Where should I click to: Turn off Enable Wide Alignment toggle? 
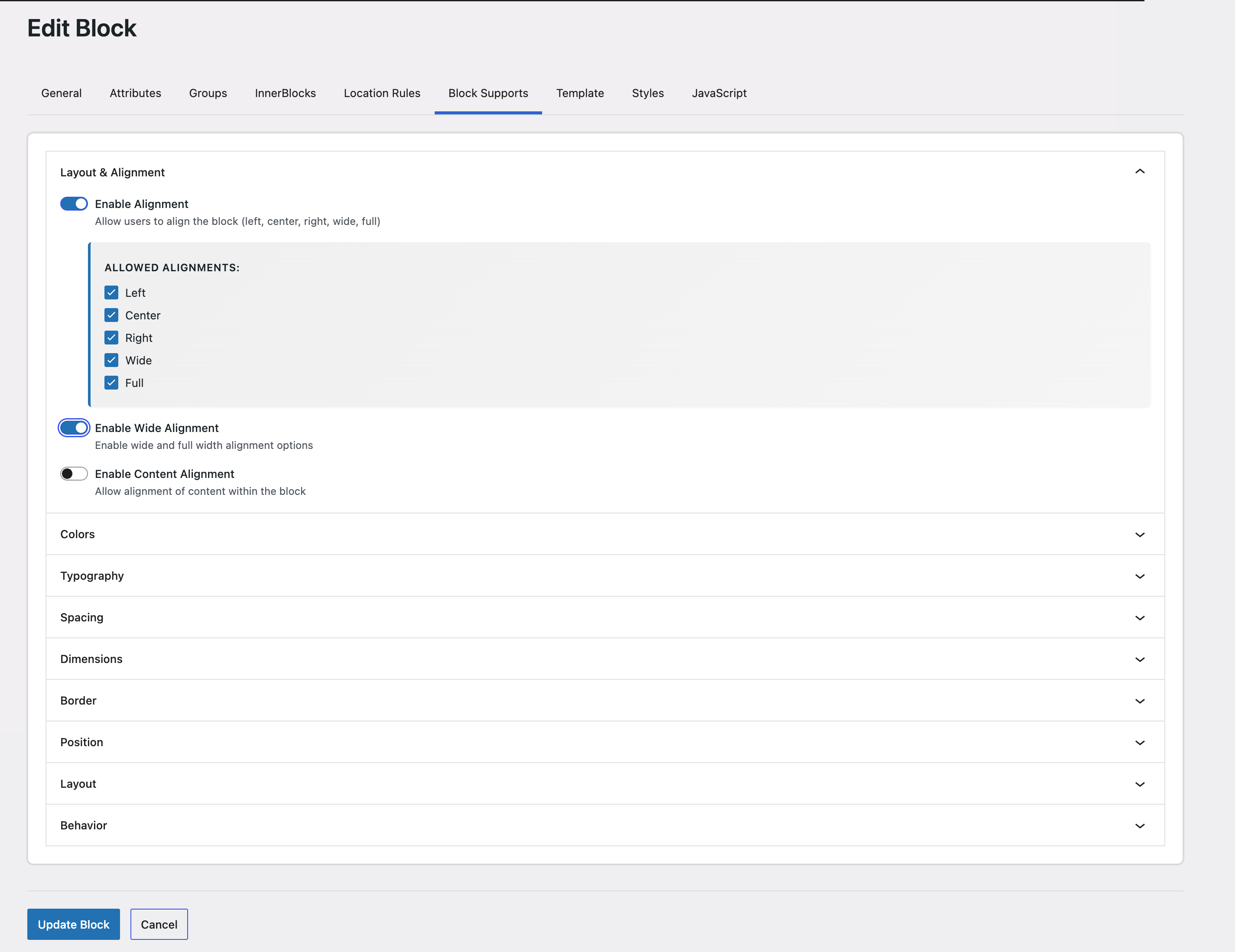coord(74,428)
